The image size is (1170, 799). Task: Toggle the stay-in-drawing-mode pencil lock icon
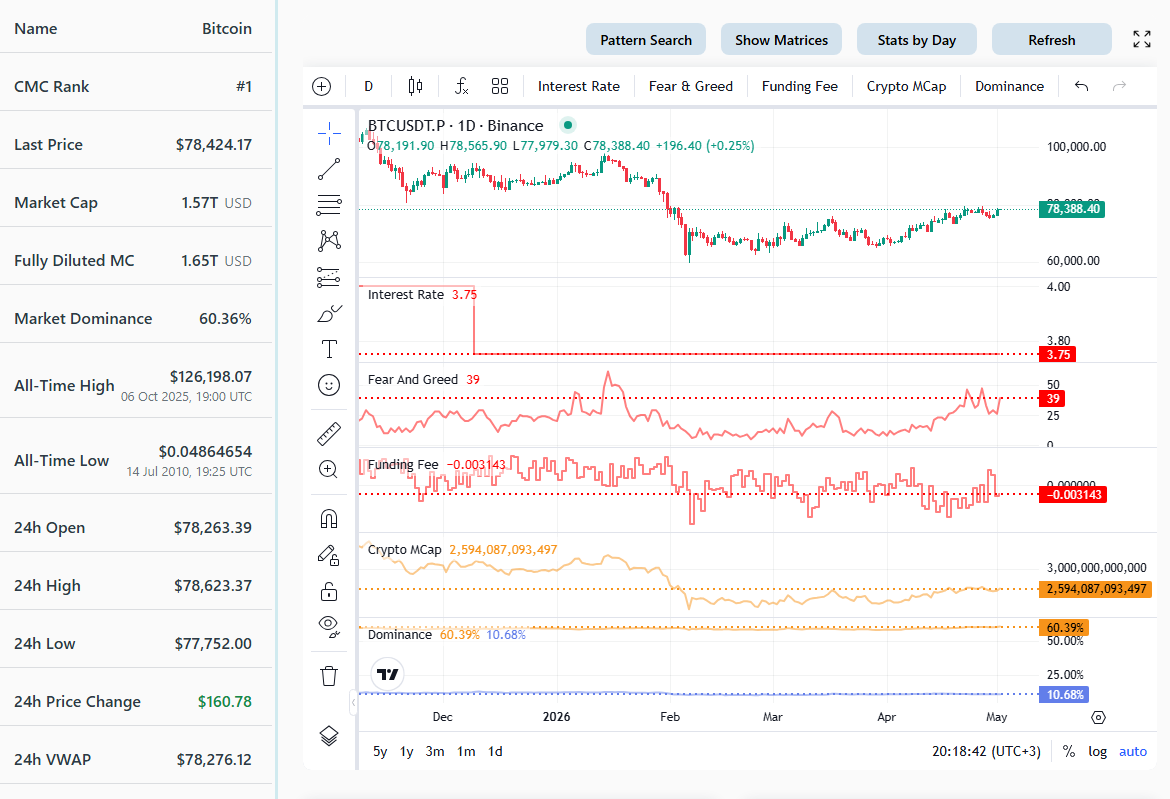coord(329,555)
